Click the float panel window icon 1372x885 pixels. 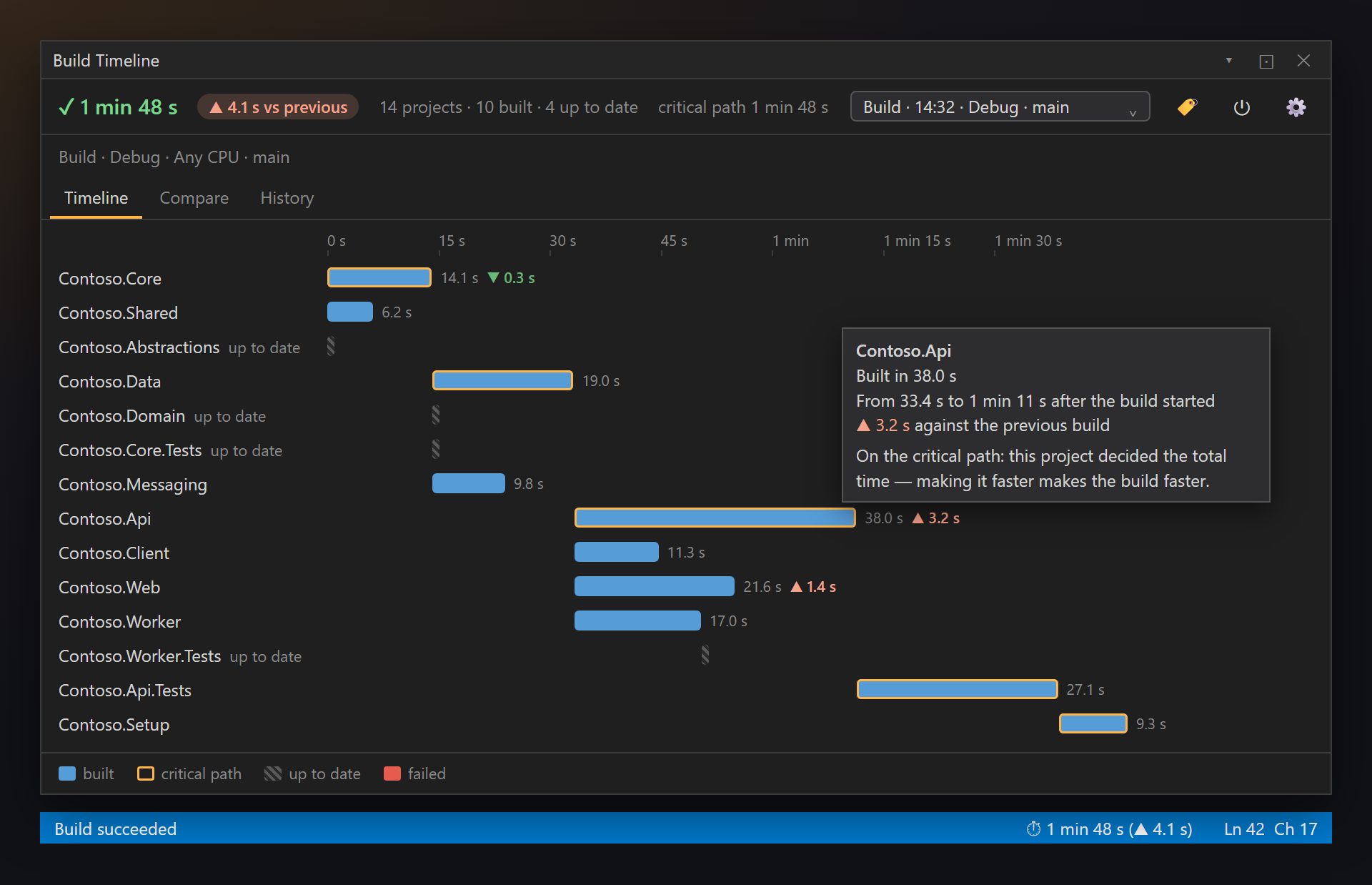tap(1266, 61)
